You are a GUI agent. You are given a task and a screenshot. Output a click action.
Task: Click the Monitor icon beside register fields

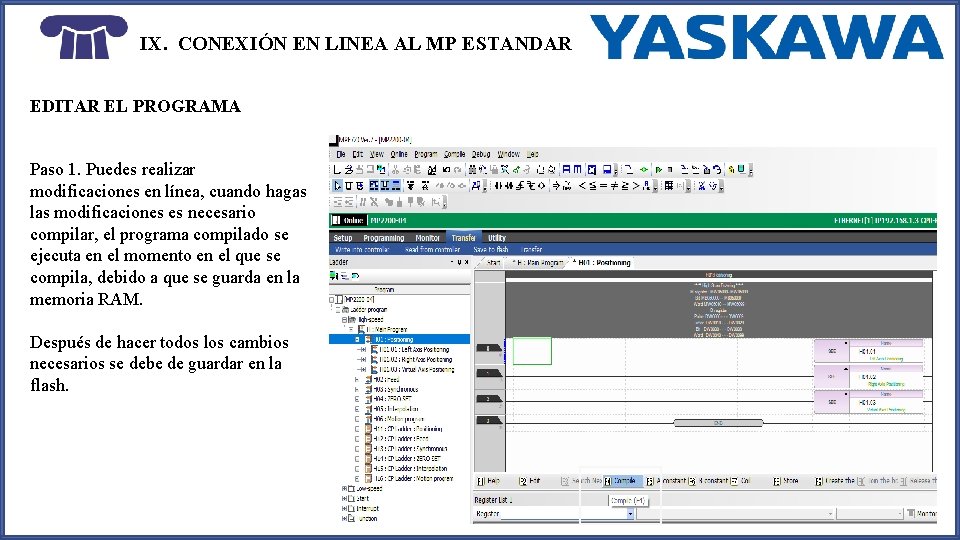pos(911,513)
